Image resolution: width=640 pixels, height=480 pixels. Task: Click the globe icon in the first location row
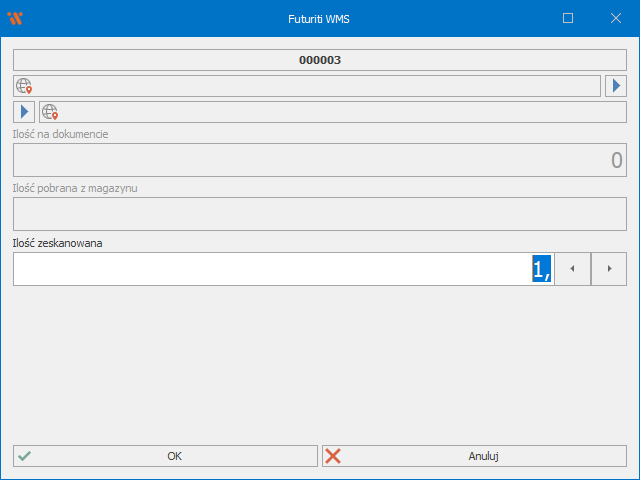tap(24, 86)
